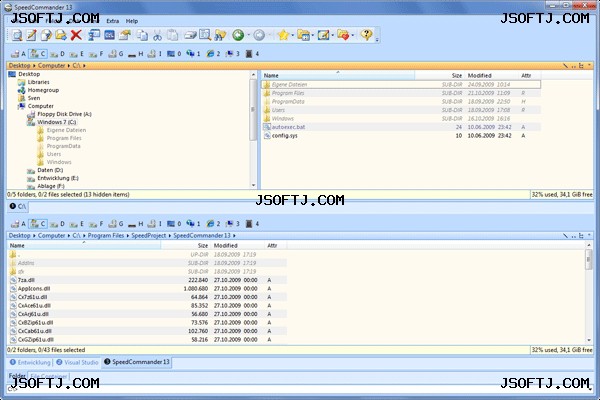Select the SpeedCommander 13 tab

pyautogui.click(x=137, y=362)
